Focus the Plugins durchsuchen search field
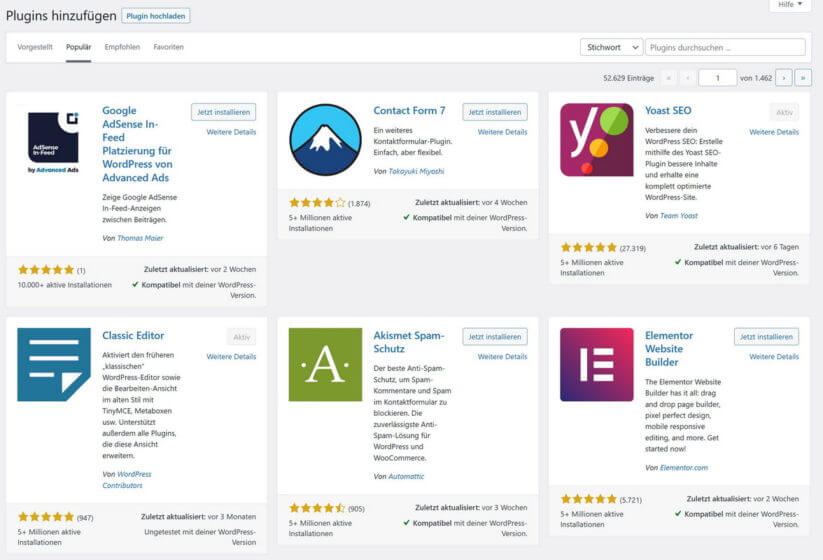Viewport: 823px width, 560px height. [x=725, y=47]
